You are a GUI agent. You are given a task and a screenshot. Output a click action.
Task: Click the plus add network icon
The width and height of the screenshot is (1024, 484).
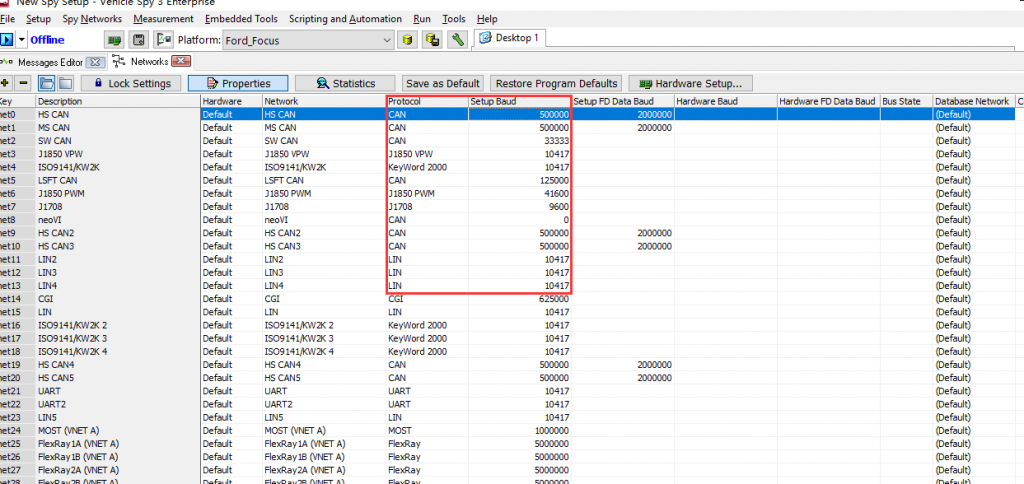coord(6,83)
